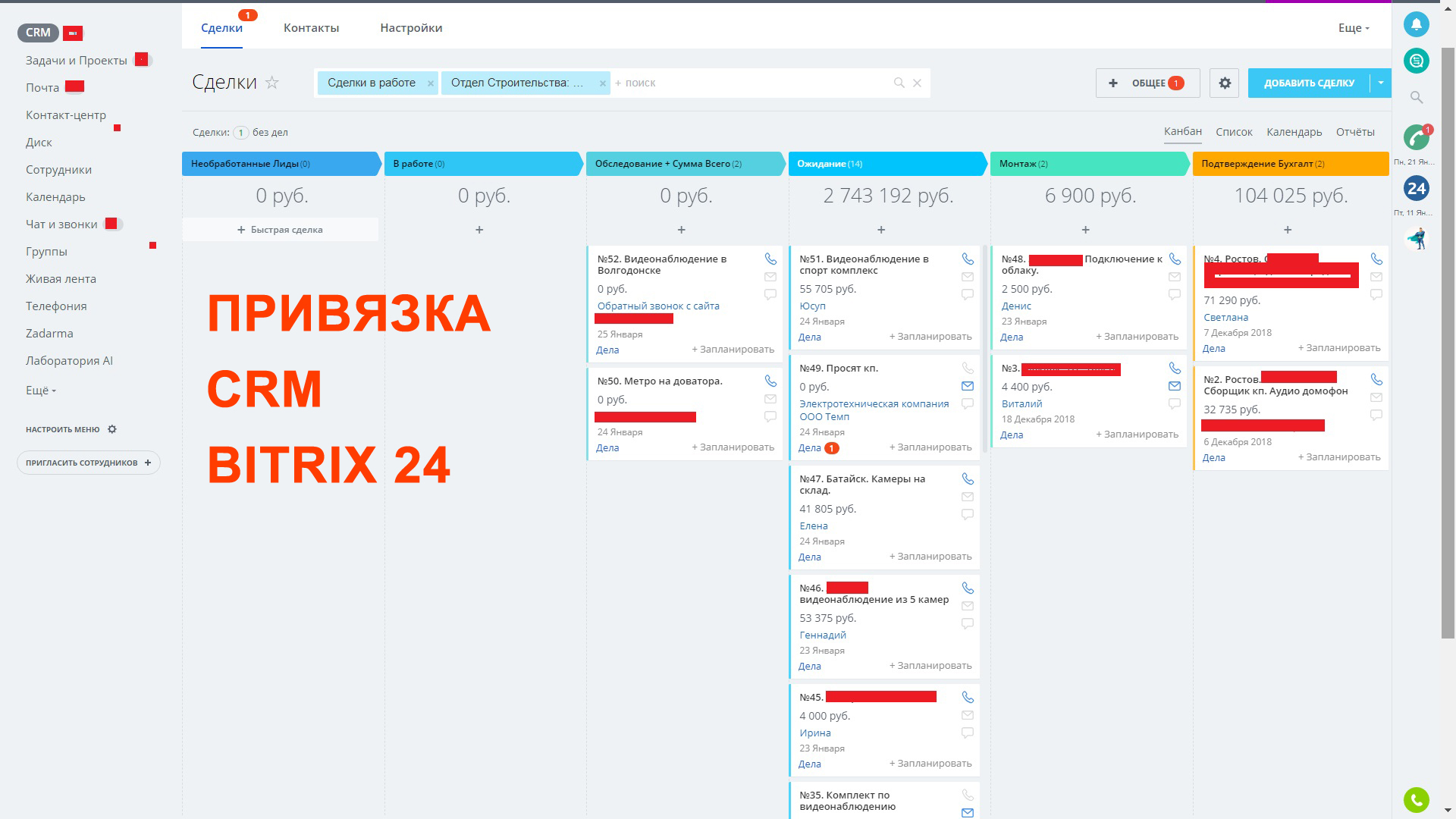Add deal in the Монтаж column

[x=1085, y=230]
